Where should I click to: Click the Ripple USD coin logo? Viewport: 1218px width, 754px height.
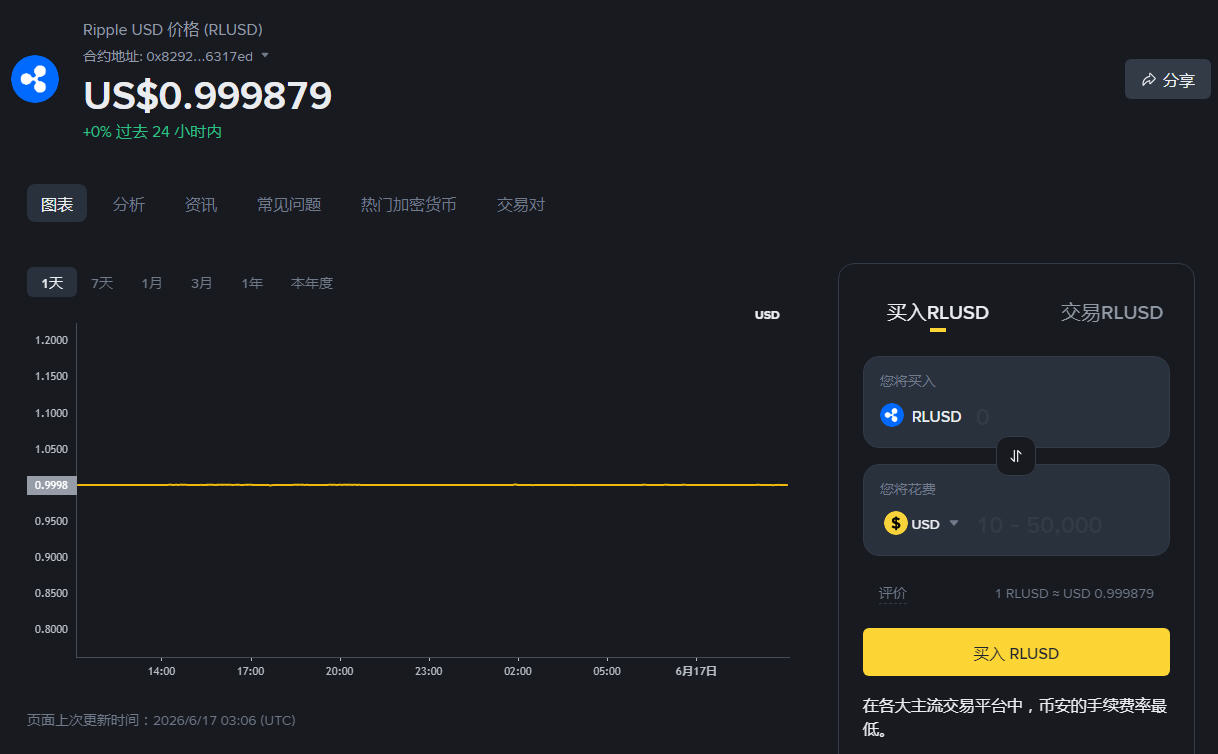35,79
